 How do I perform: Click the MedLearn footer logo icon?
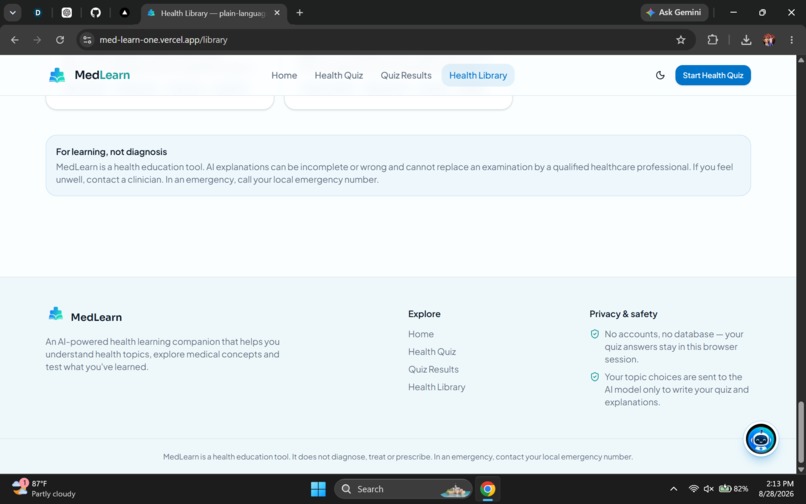56,314
